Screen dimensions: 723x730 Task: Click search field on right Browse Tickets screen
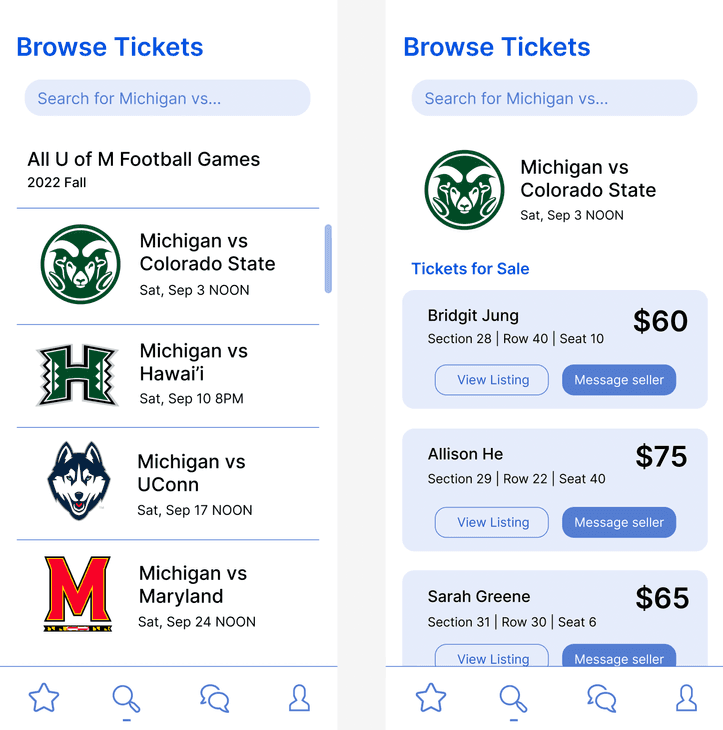tap(554, 98)
